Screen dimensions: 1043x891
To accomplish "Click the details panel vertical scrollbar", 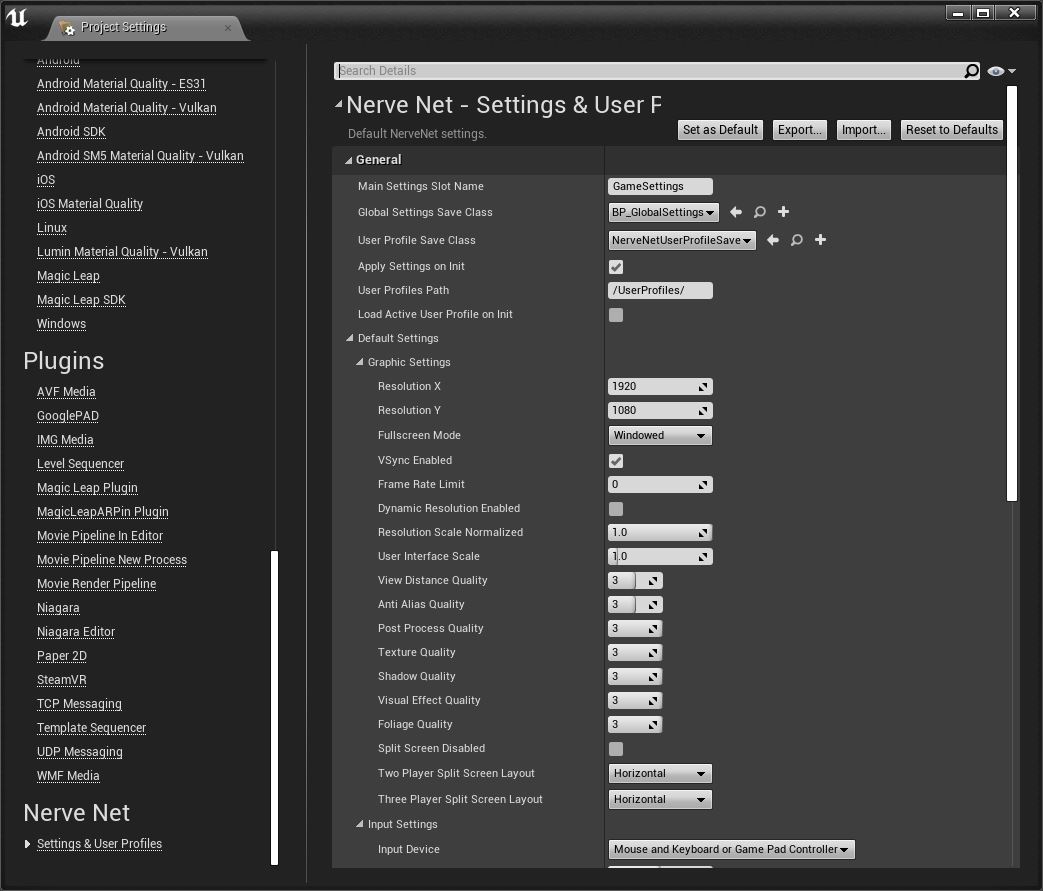I will point(1012,293).
